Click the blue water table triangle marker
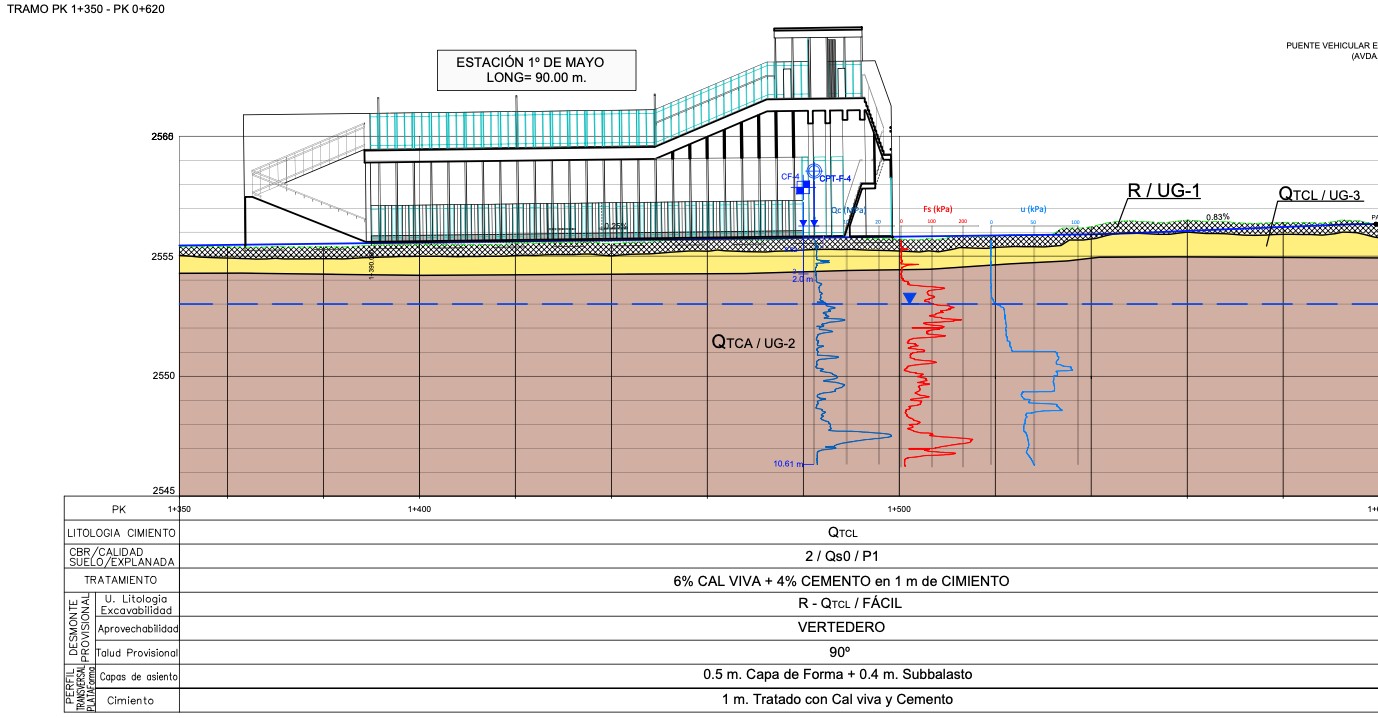Image resolution: width=1378 pixels, height=718 pixels. pos(909,298)
